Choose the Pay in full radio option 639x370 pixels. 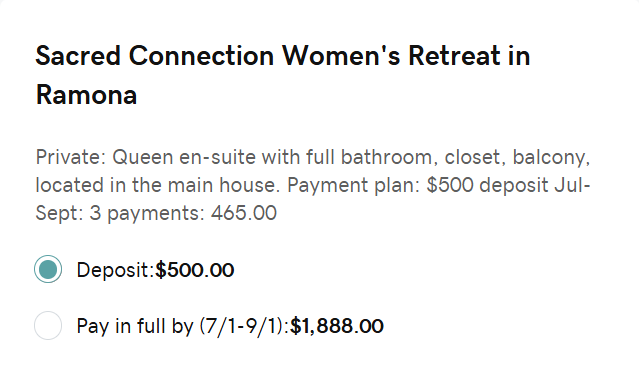pyautogui.click(x=48, y=326)
